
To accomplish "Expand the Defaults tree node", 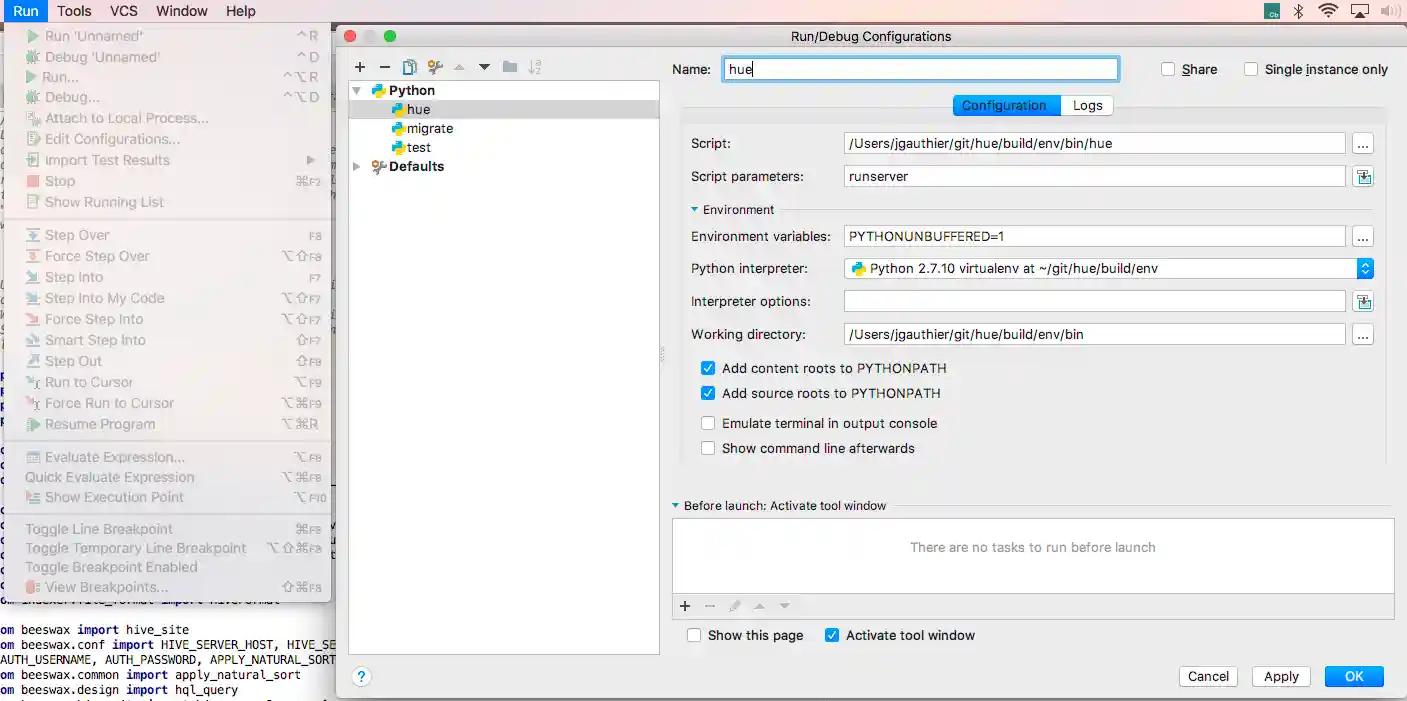I will coord(357,166).
